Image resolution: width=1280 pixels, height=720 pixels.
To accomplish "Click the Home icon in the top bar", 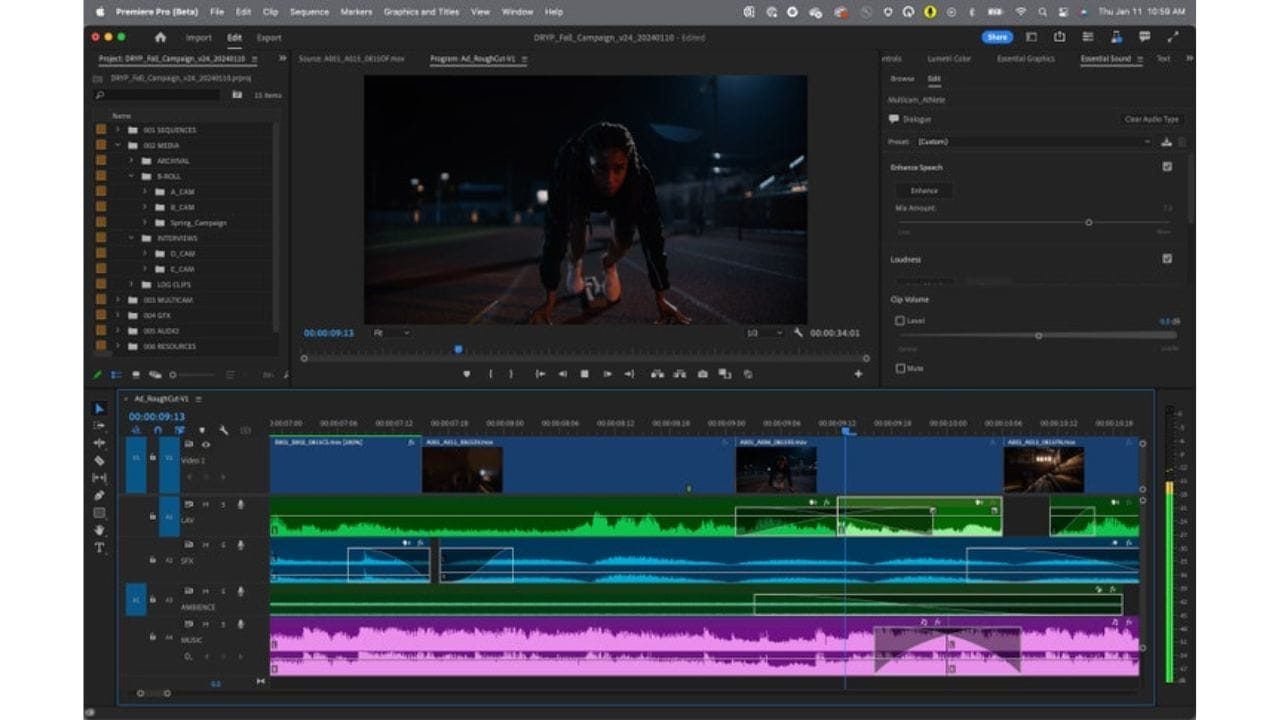I will 160,37.
